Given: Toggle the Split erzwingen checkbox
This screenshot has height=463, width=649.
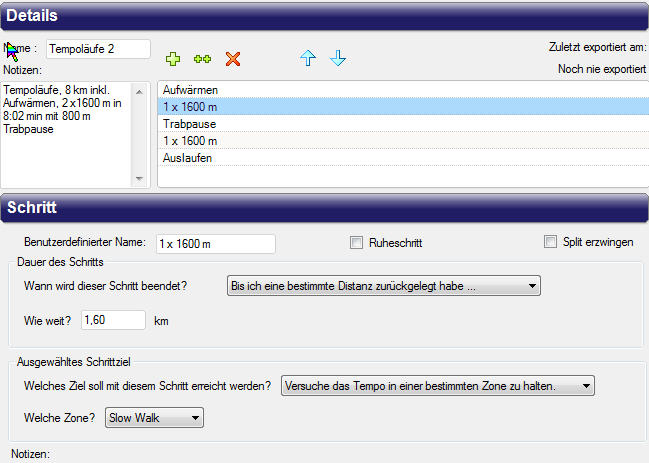Looking at the screenshot, I should click(550, 242).
